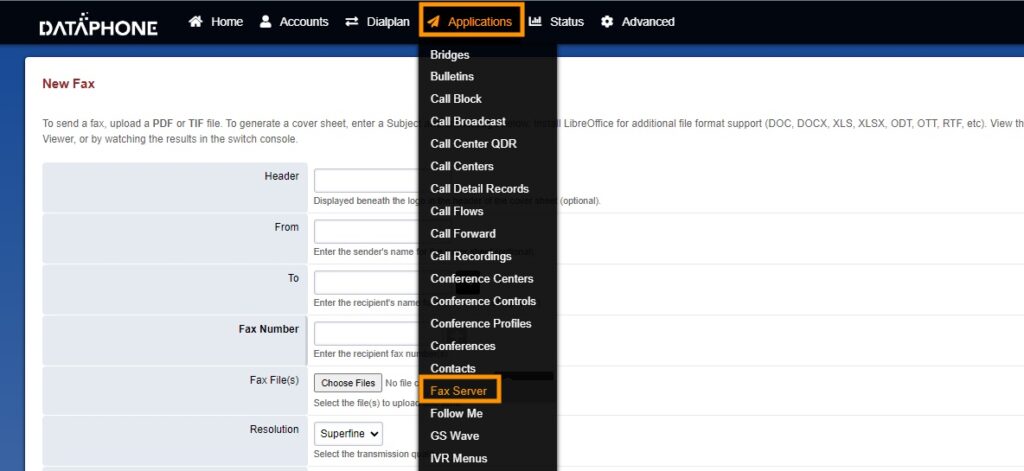Click the Choose Files button

(x=348, y=383)
